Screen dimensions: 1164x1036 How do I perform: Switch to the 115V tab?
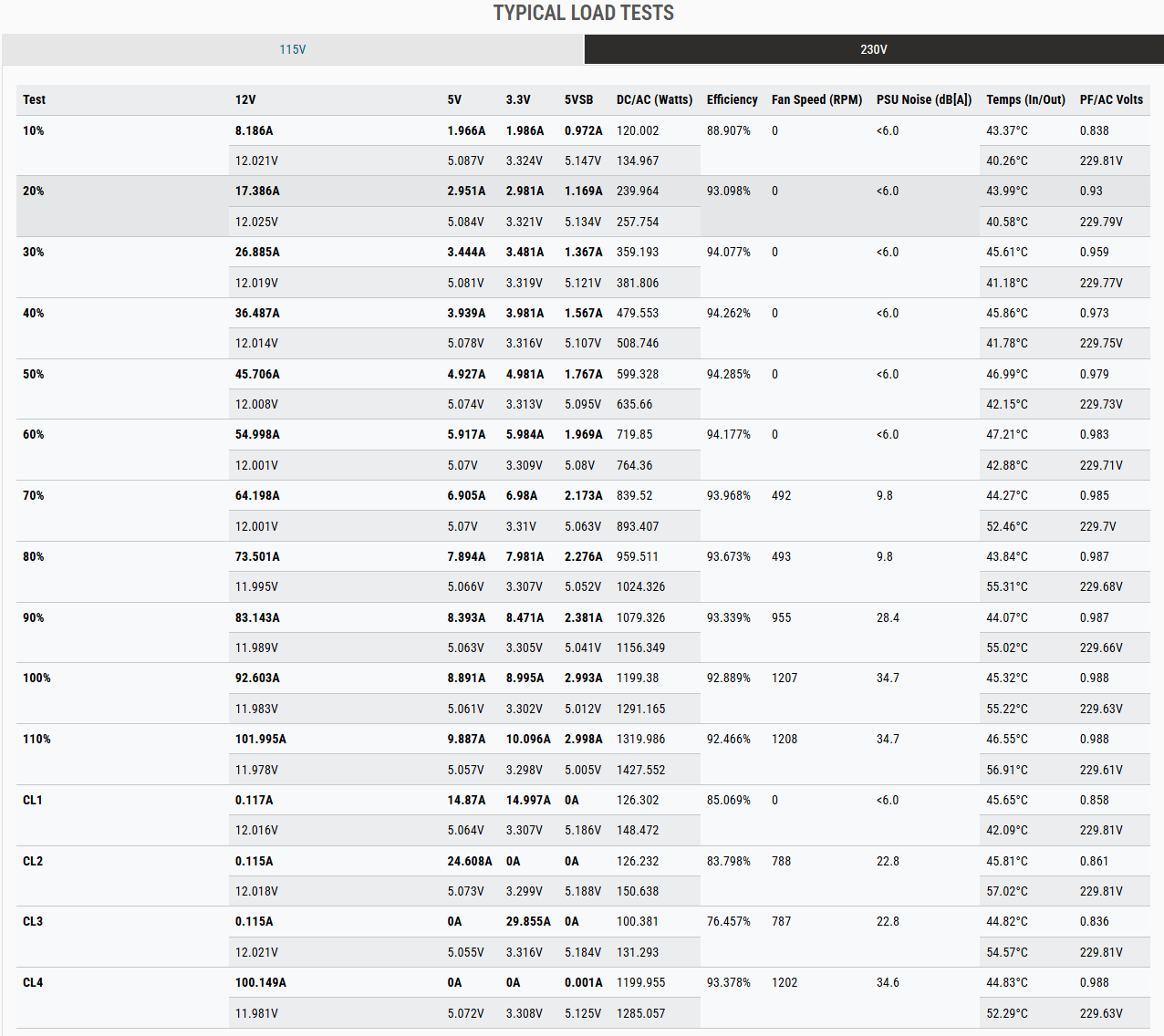(x=292, y=49)
